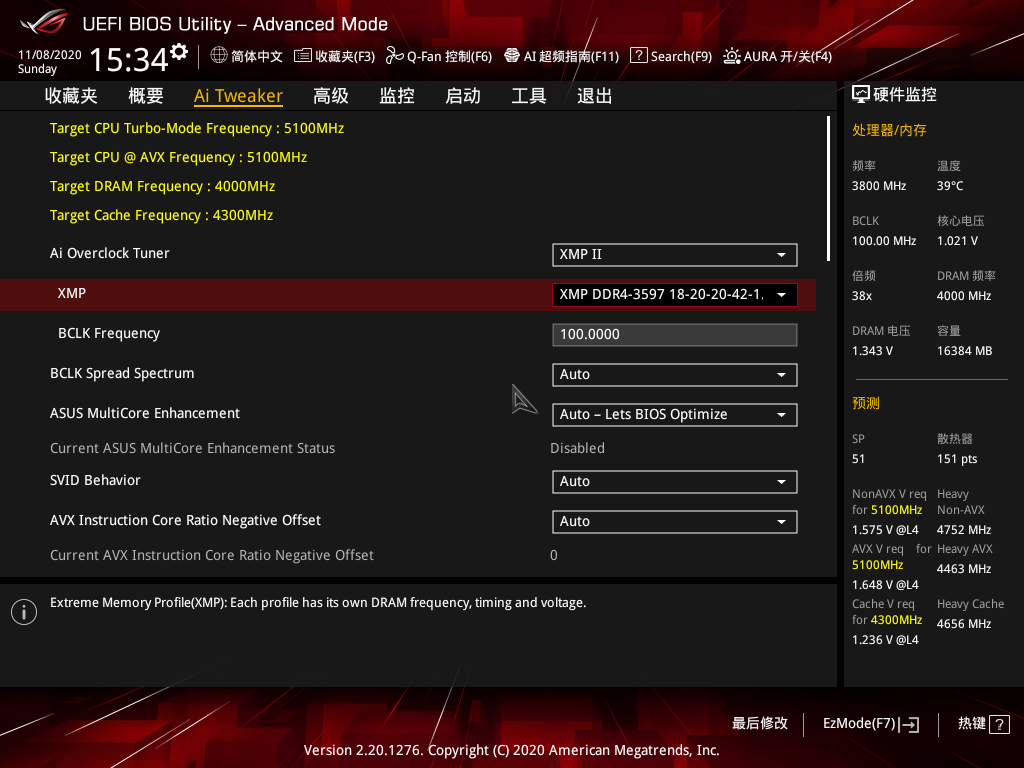Click the 硬件监控 panel title
1024x768 pixels.
pos(905,95)
